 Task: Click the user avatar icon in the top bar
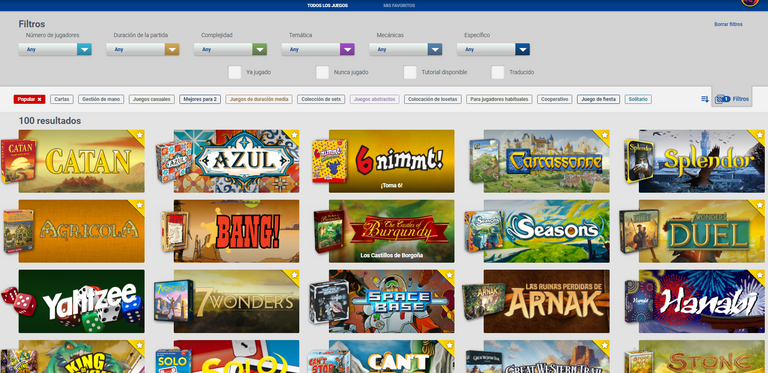pos(750,1)
